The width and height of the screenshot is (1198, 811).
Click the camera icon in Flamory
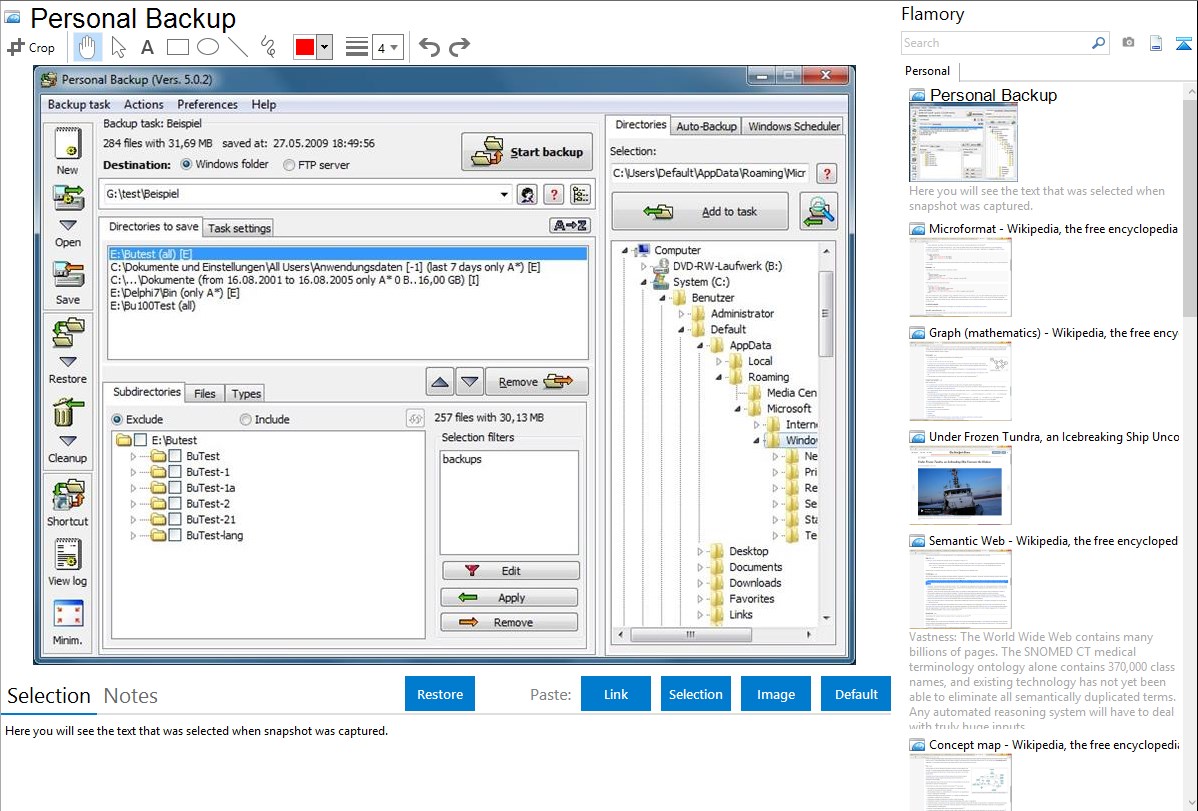pyautogui.click(x=1128, y=43)
